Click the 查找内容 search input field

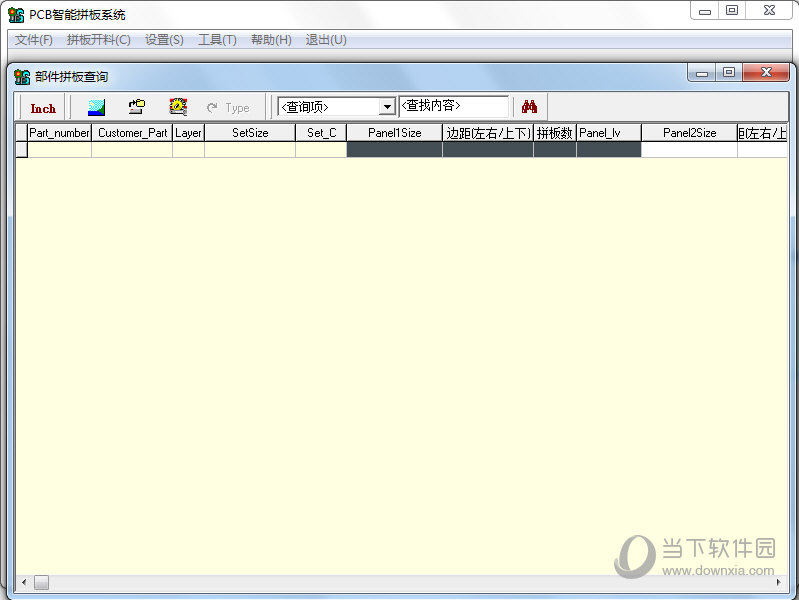[454, 106]
